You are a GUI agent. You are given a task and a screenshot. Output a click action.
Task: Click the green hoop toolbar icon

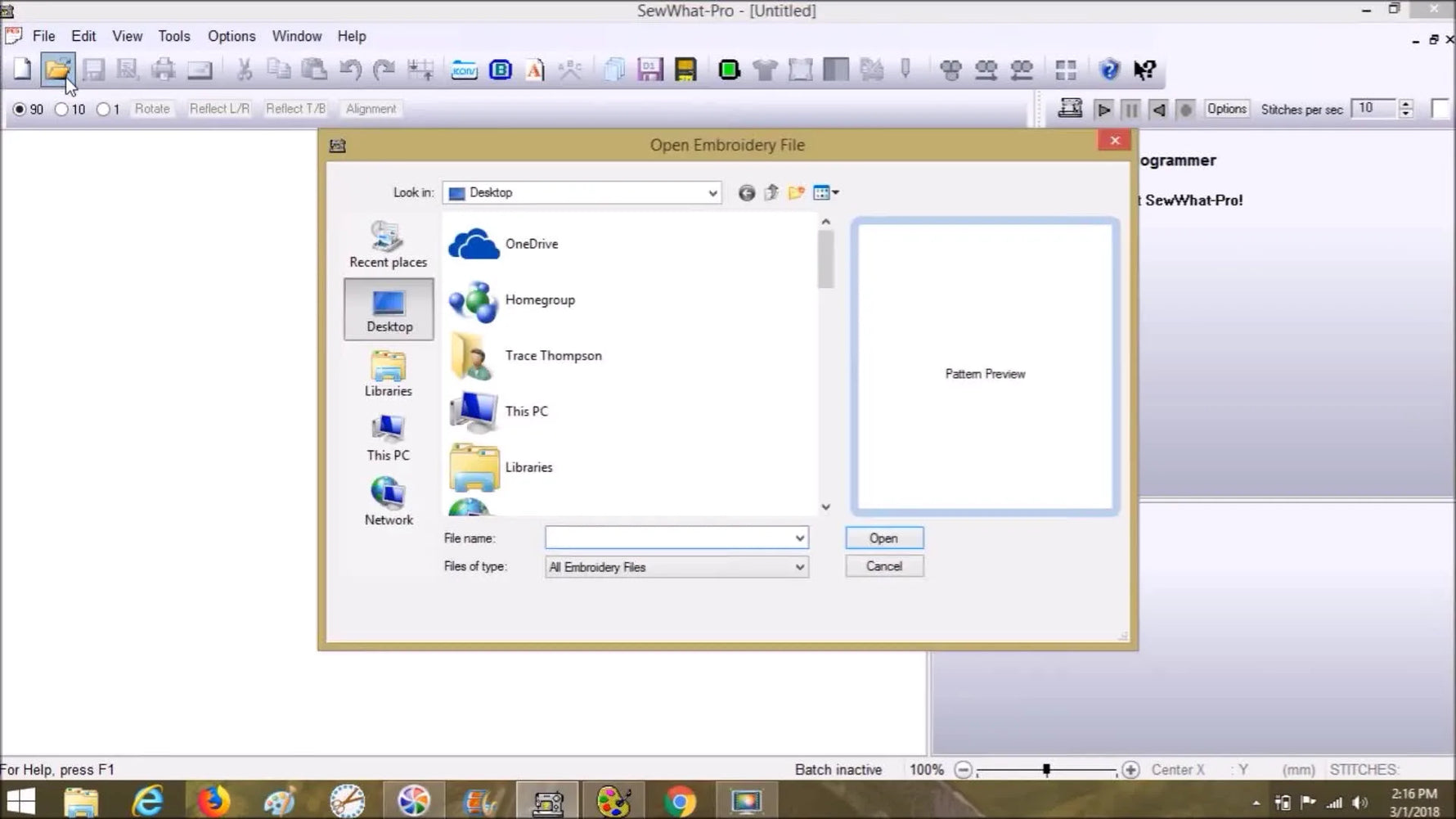(729, 70)
